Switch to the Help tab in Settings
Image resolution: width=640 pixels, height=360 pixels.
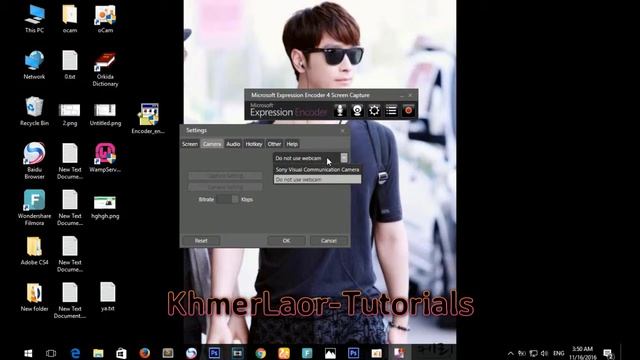[x=292, y=144]
